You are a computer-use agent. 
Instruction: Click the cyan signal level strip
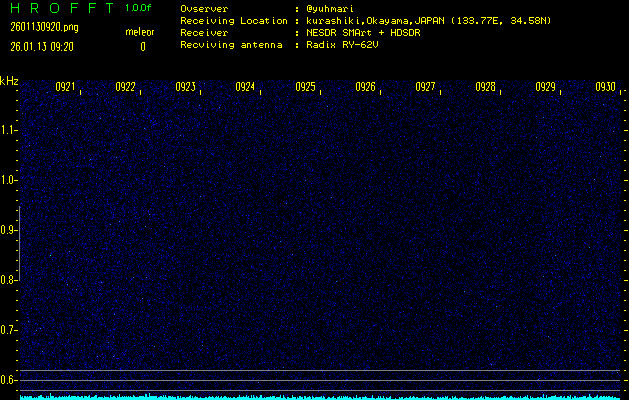click(x=320, y=396)
